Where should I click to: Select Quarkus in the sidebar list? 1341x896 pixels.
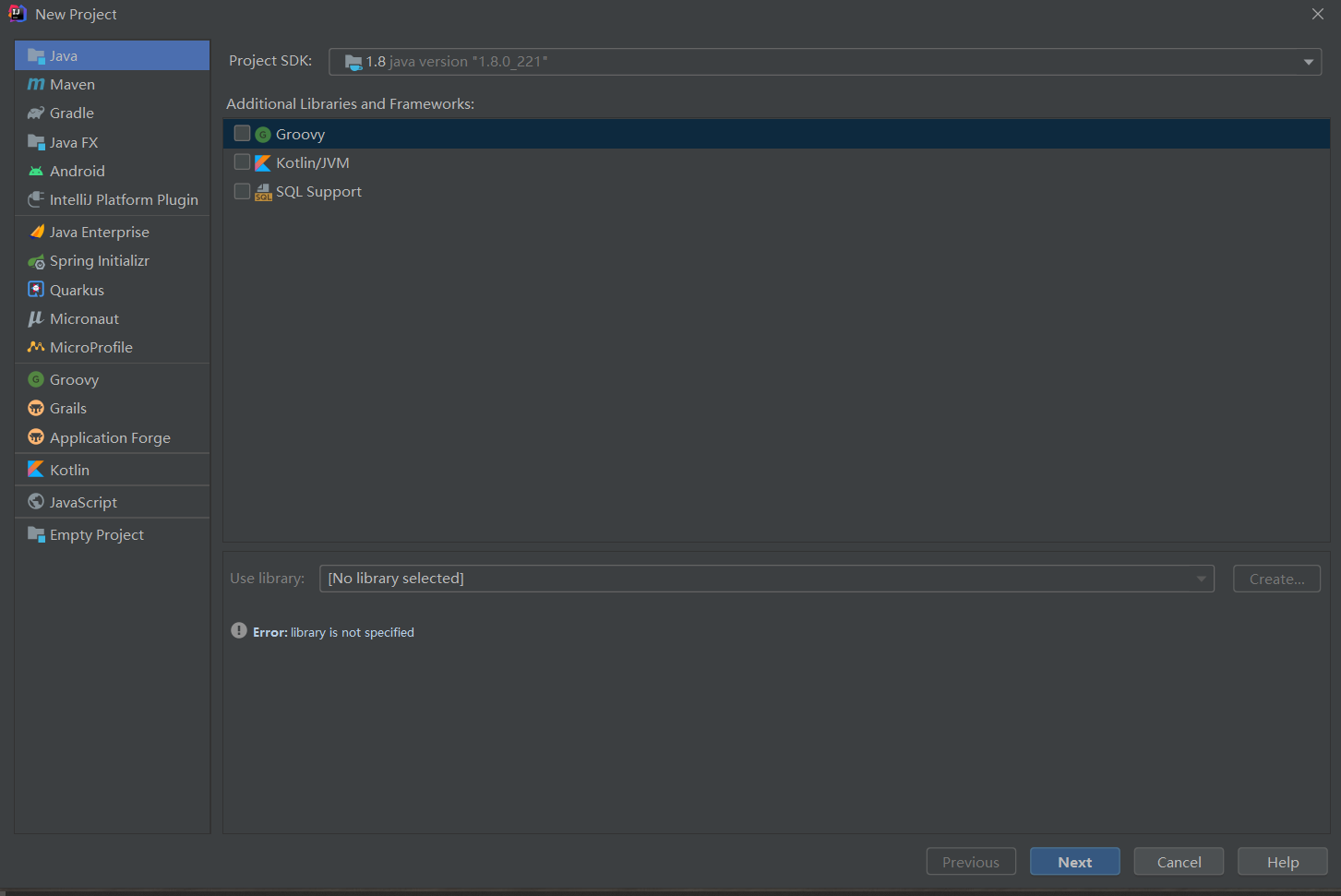(x=113, y=290)
